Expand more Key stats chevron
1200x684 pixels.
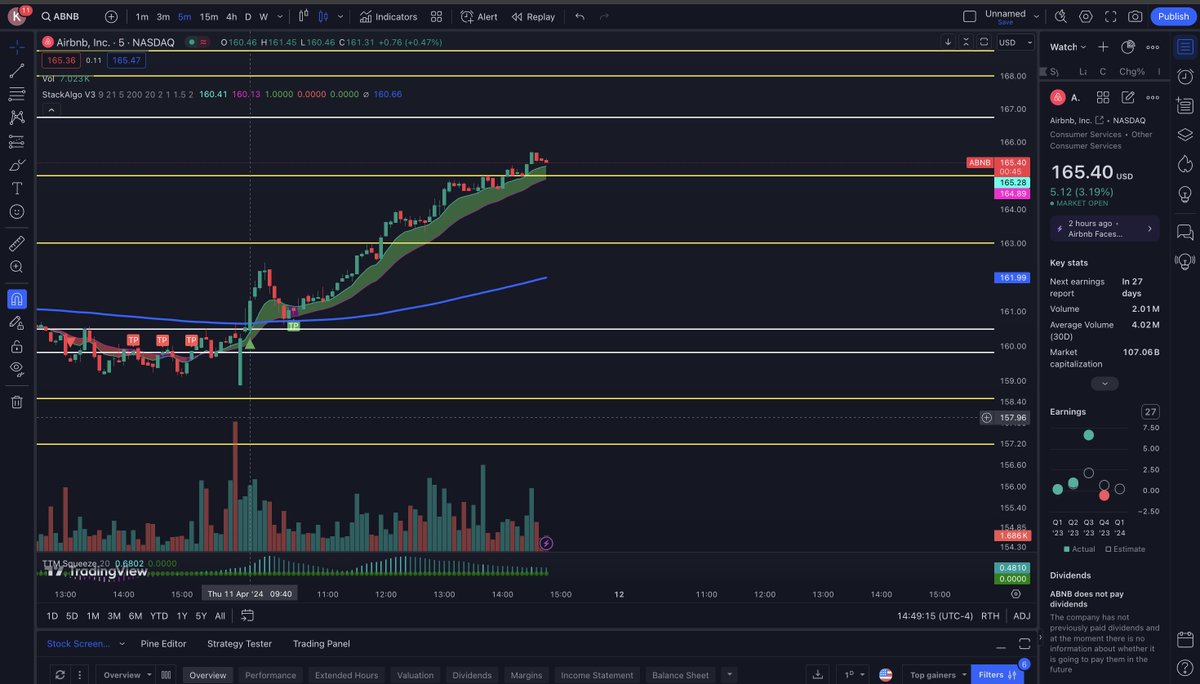pyautogui.click(x=1104, y=383)
